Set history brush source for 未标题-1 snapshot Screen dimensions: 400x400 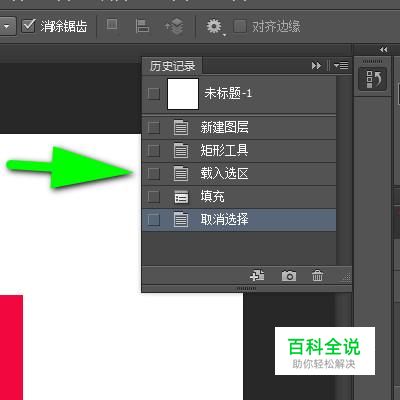153,94
